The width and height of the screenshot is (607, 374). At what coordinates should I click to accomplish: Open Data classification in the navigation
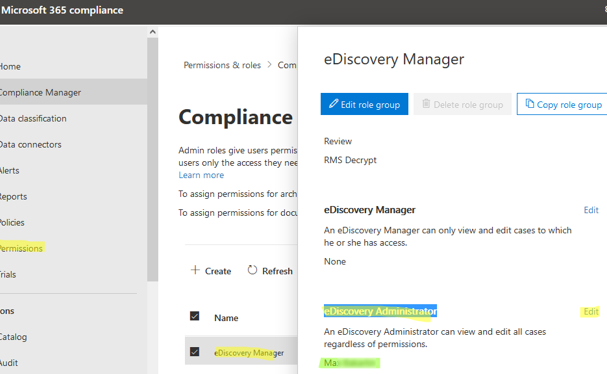point(33,118)
